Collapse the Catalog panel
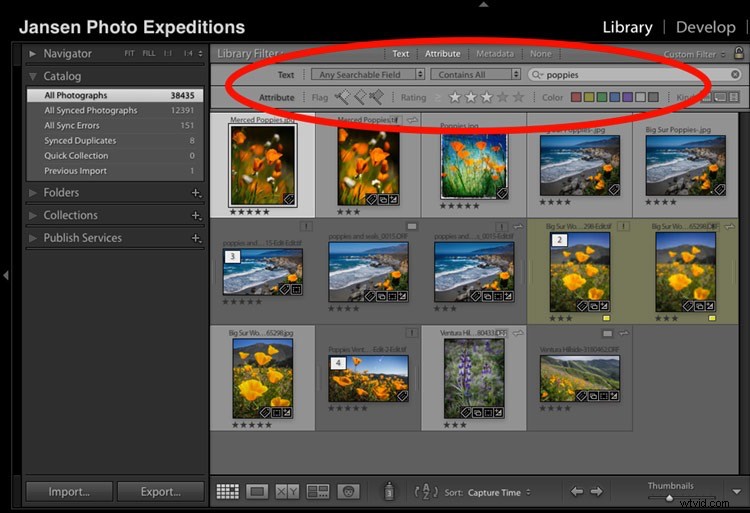750x513 pixels. point(33,76)
